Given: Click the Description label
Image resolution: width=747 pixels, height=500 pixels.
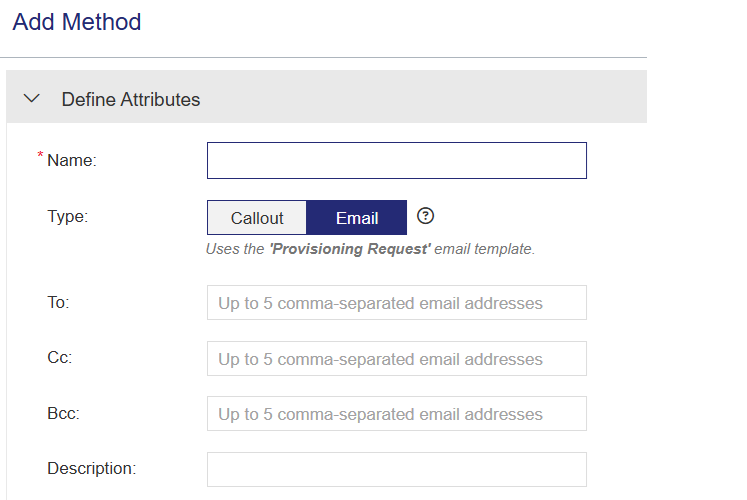Looking at the screenshot, I should click(x=92, y=467).
